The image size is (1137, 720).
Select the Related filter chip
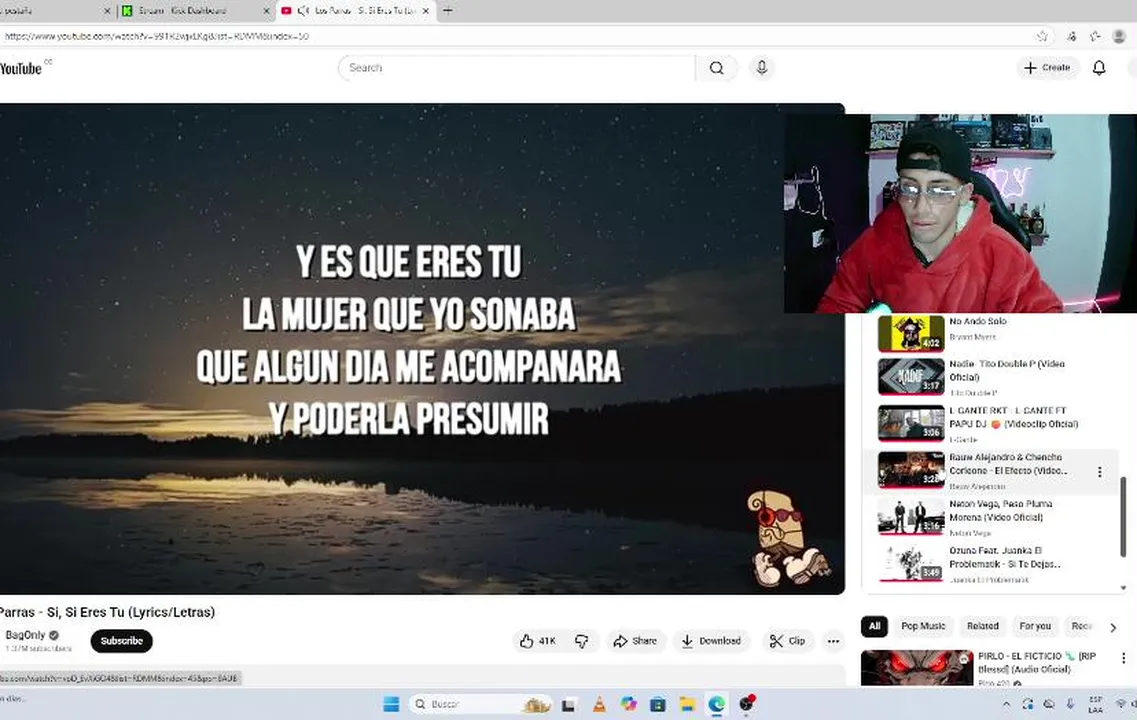pyautogui.click(x=983, y=626)
